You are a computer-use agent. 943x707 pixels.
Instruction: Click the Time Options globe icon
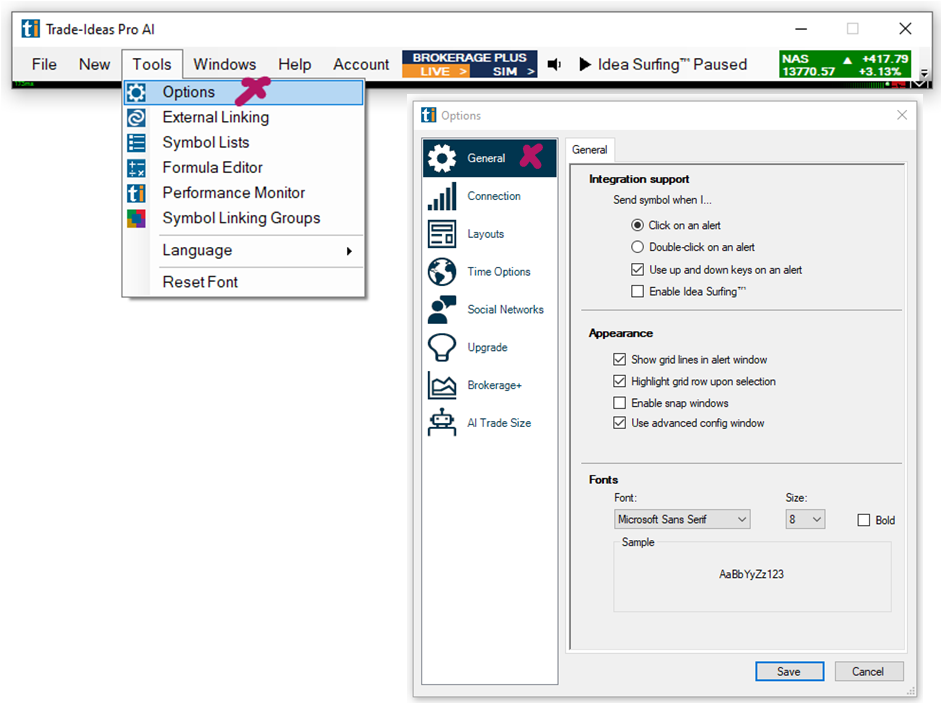point(442,272)
